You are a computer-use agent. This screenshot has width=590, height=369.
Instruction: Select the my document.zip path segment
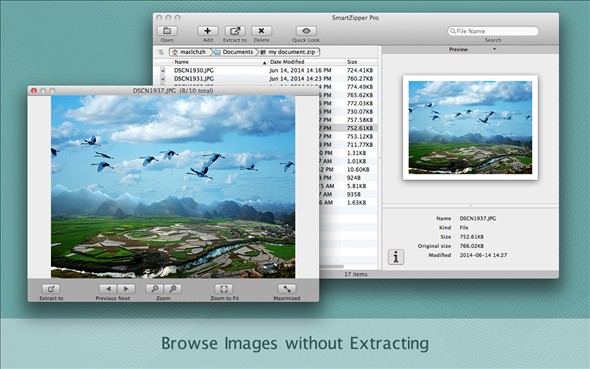click(x=289, y=52)
